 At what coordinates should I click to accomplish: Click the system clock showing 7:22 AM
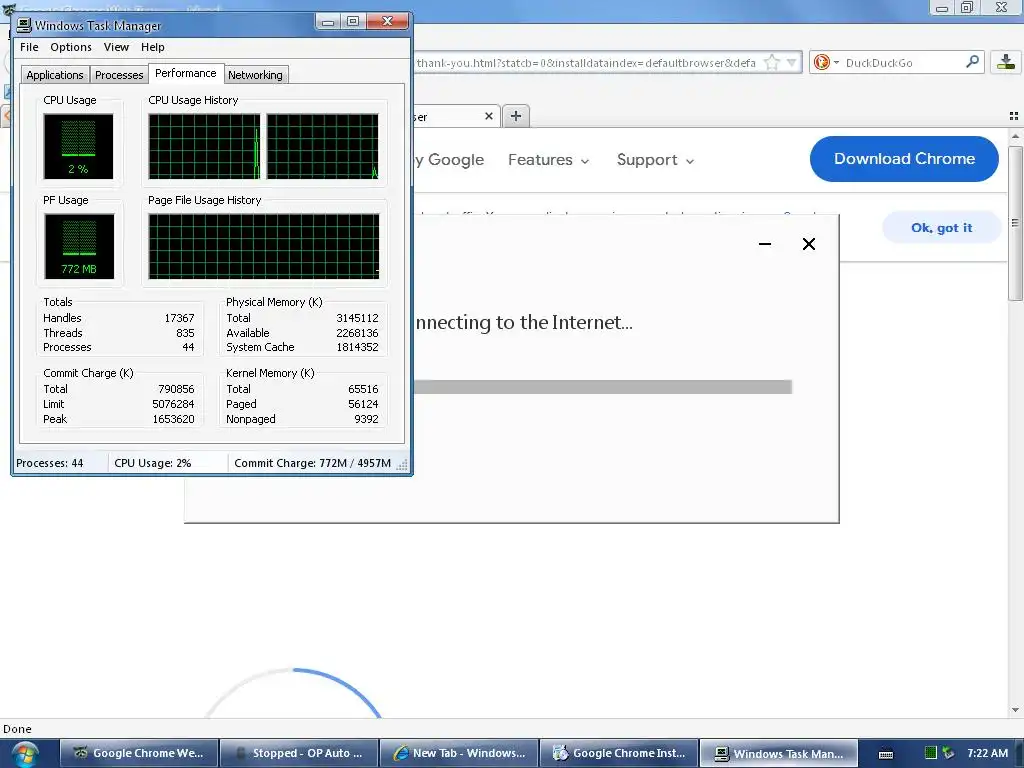[x=987, y=753]
